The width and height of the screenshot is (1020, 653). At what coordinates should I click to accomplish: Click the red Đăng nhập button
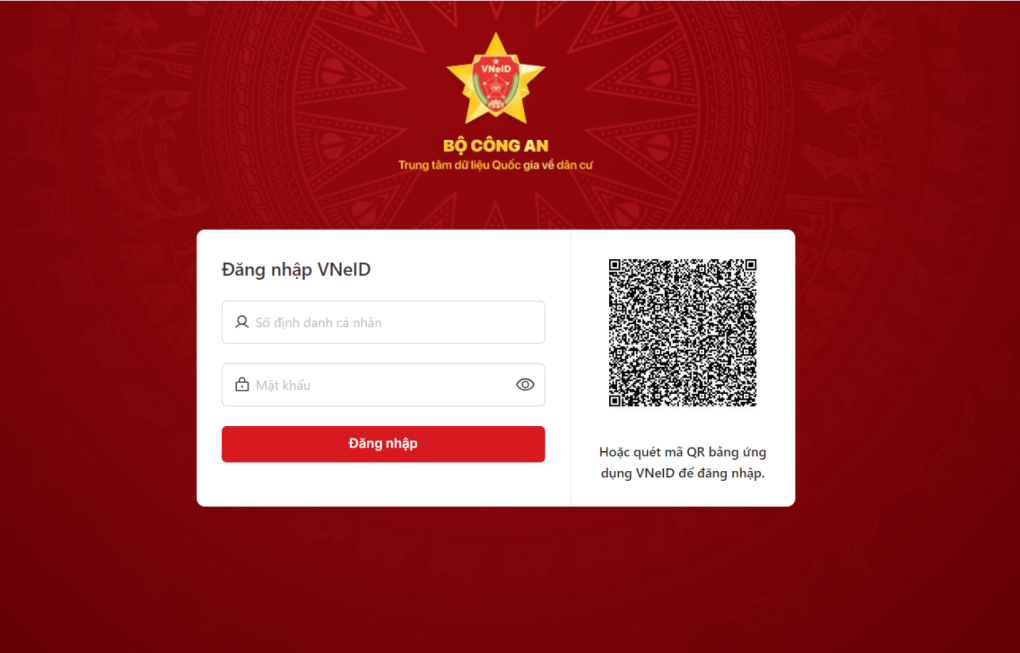click(x=383, y=444)
